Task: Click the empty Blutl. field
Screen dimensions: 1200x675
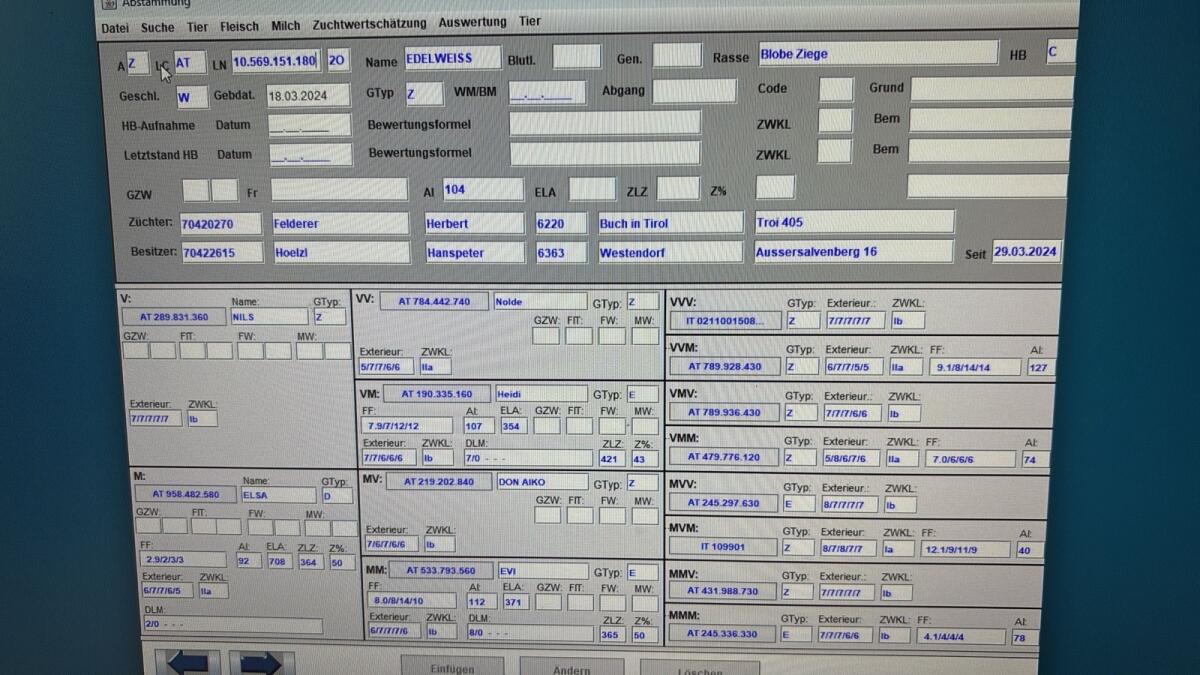Action: (577, 56)
